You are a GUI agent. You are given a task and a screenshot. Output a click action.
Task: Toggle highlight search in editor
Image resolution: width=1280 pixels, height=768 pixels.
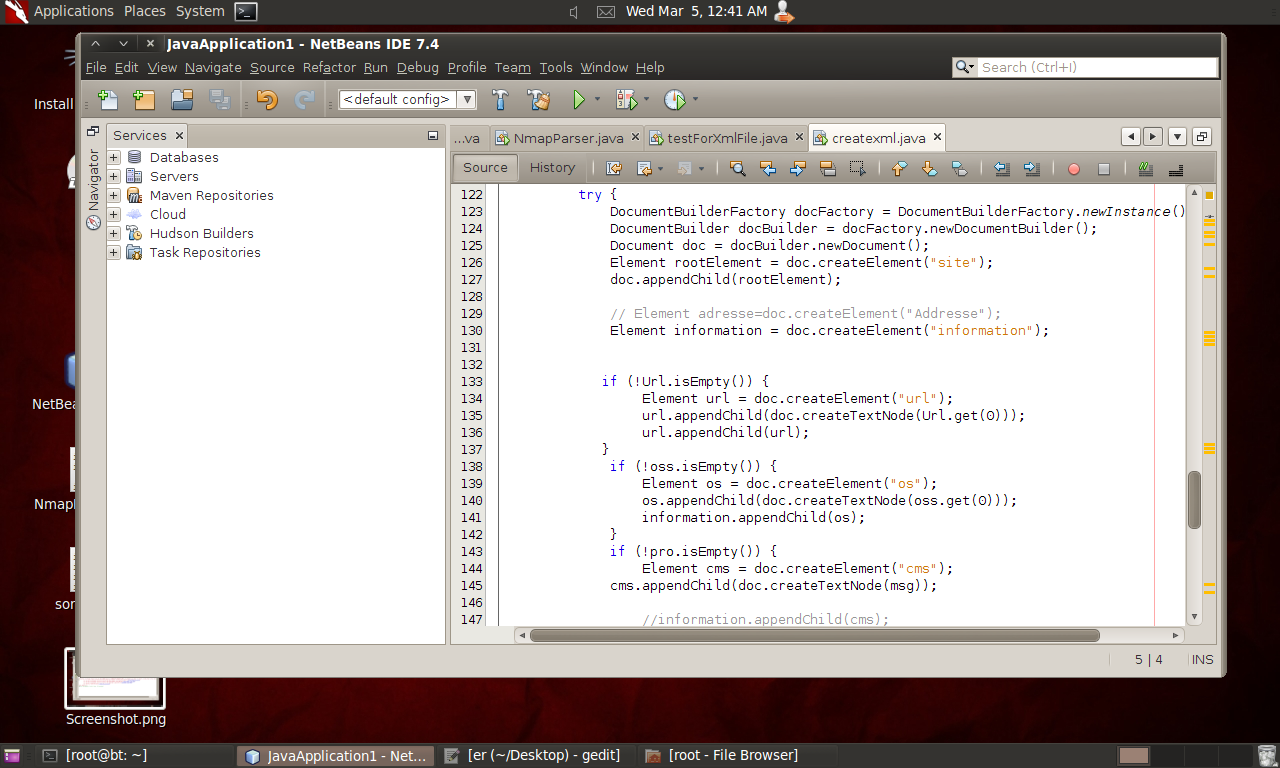tap(828, 168)
